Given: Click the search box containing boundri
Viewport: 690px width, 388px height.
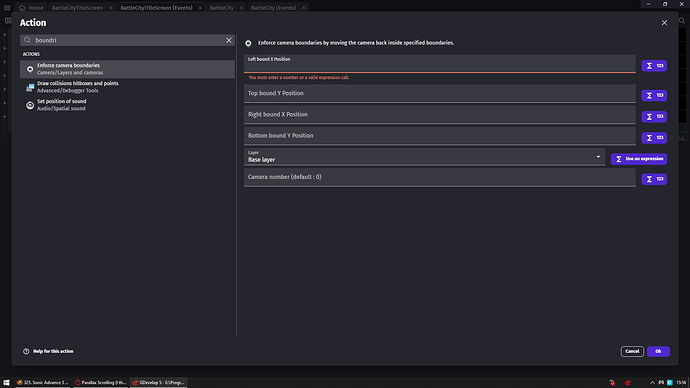Looking at the screenshot, I should 127,40.
